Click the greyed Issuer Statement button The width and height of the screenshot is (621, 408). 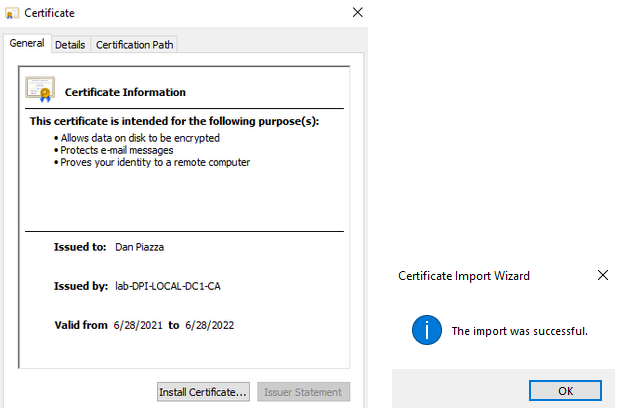click(303, 392)
